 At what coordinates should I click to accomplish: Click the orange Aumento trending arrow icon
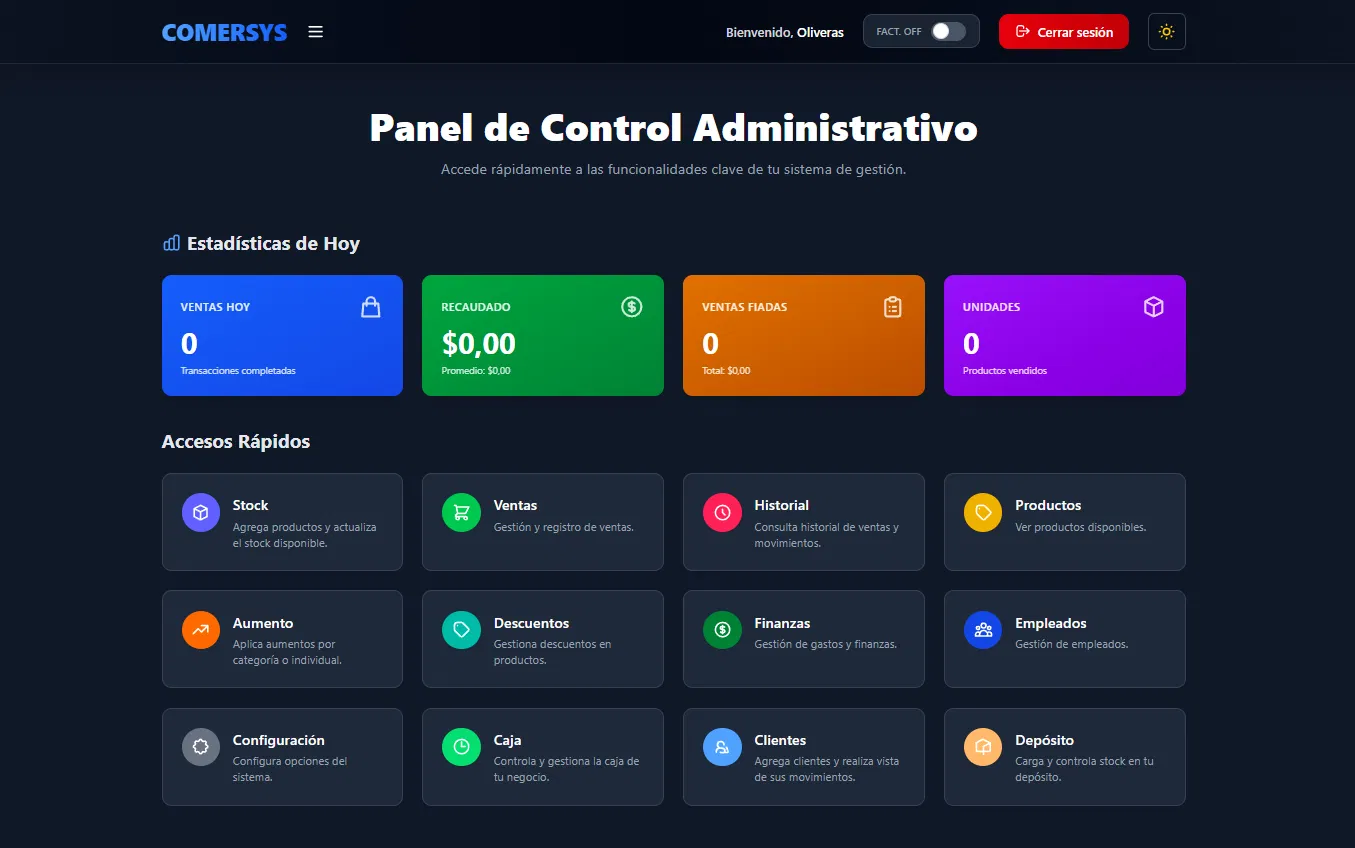click(201, 630)
